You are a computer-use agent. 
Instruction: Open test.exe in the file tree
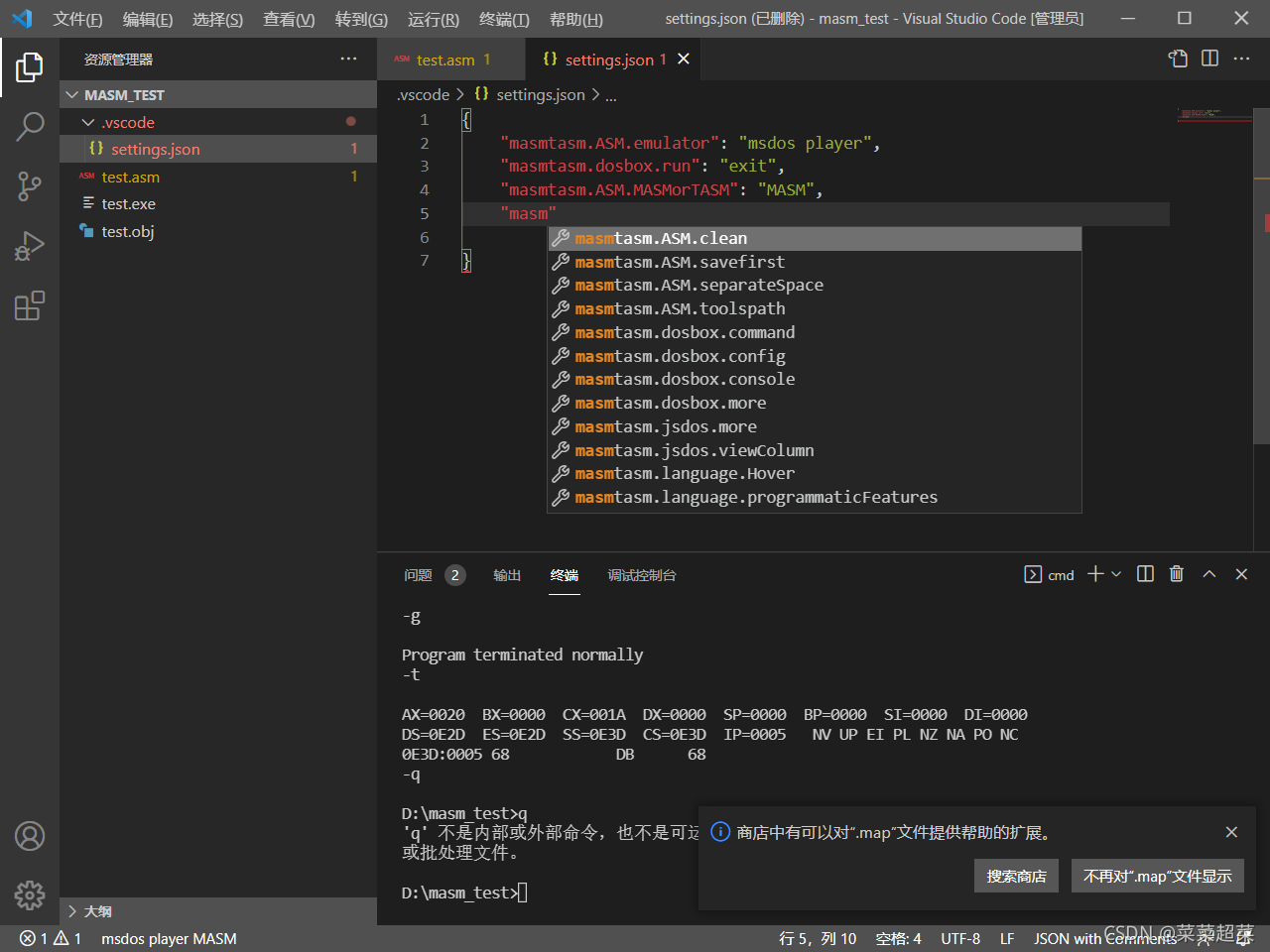[218, 203]
